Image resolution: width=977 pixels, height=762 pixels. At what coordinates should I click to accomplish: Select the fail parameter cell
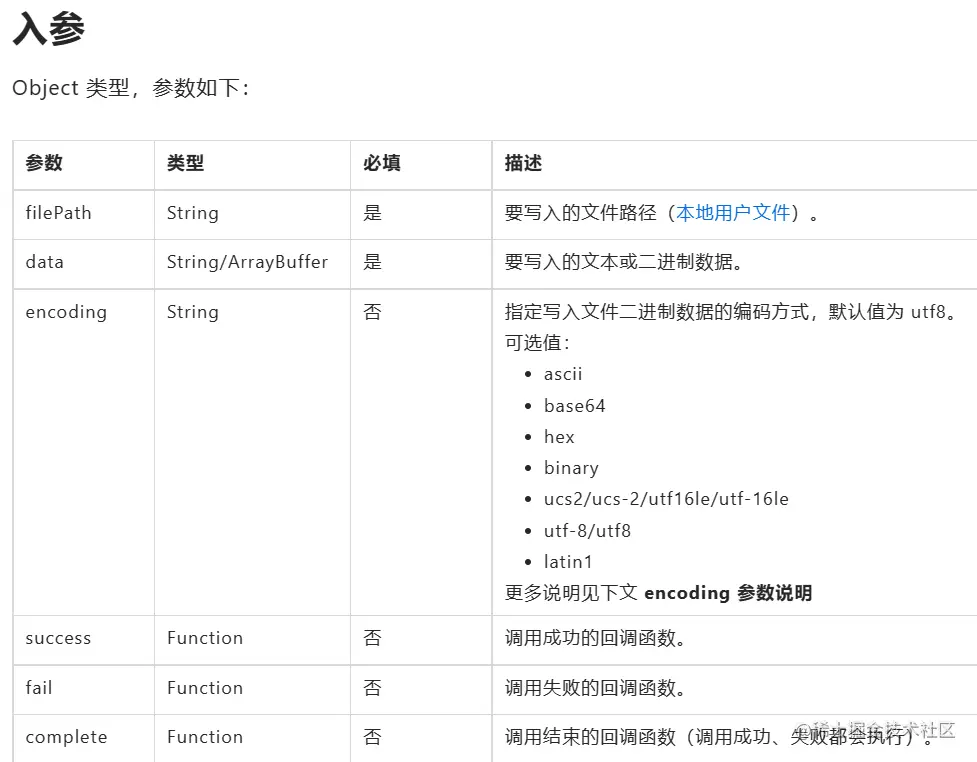click(39, 688)
